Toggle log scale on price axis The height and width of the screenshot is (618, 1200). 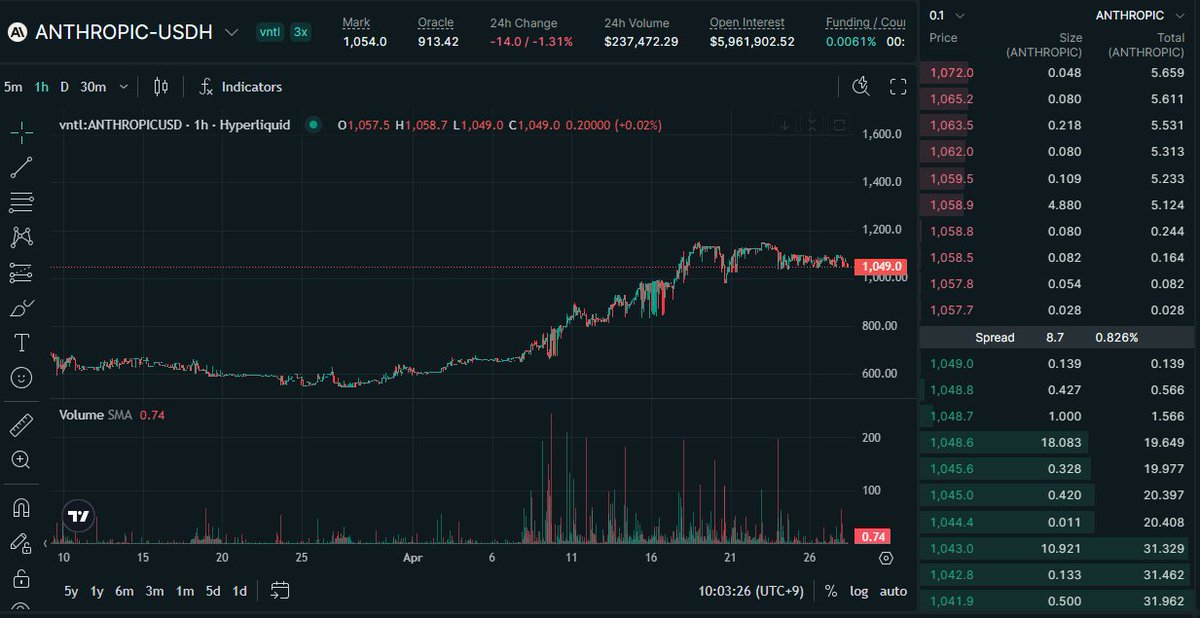pyautogui.click(x=859, y=591)
